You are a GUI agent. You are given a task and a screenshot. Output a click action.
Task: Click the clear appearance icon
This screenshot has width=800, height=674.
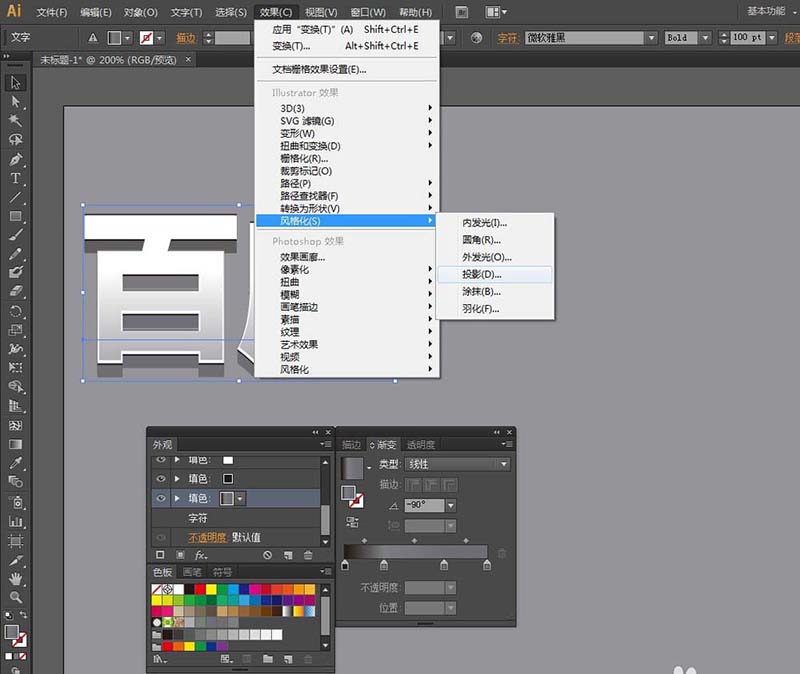coord(267,555)
